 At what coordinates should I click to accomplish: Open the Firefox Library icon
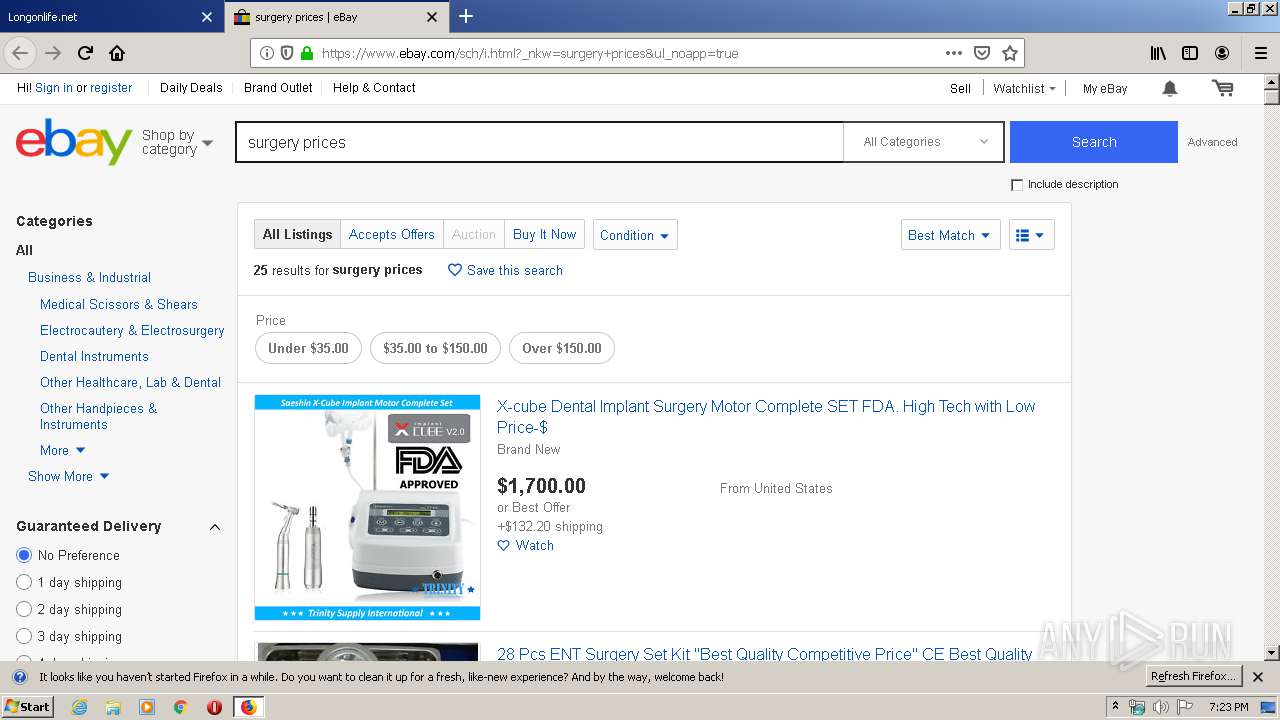pyautogui.click(x=1158, y=53)
